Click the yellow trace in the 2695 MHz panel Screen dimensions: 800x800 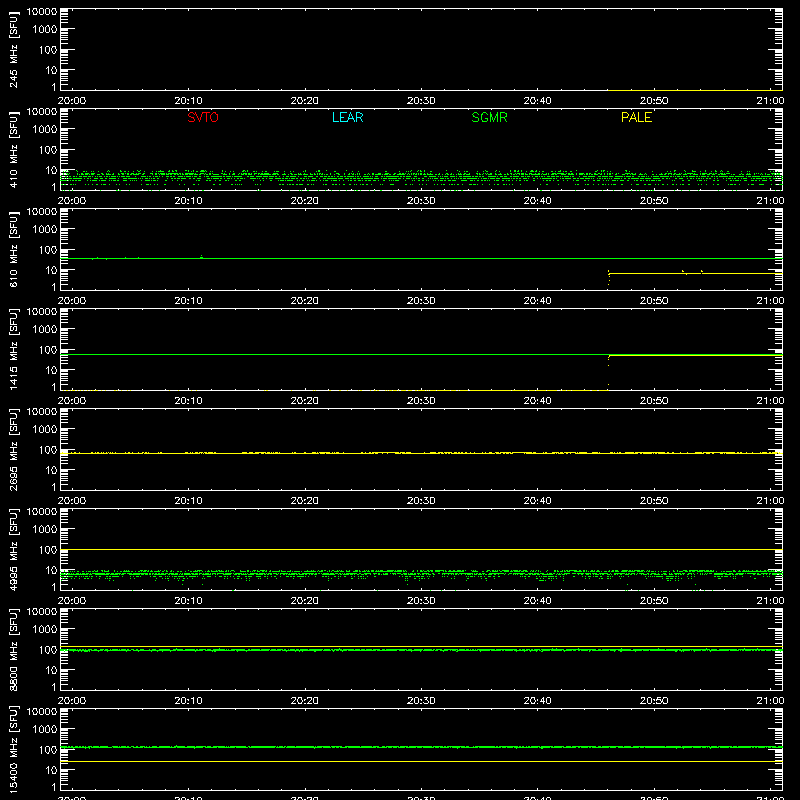(x=421, y=453)
